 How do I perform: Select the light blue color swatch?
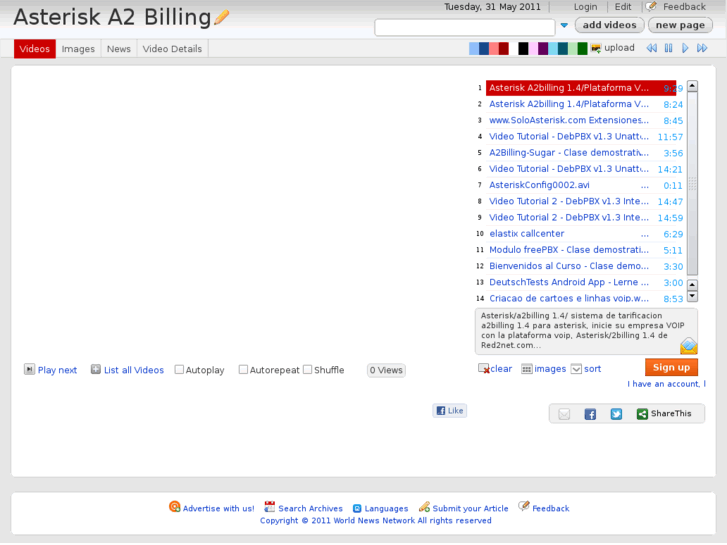474,49
